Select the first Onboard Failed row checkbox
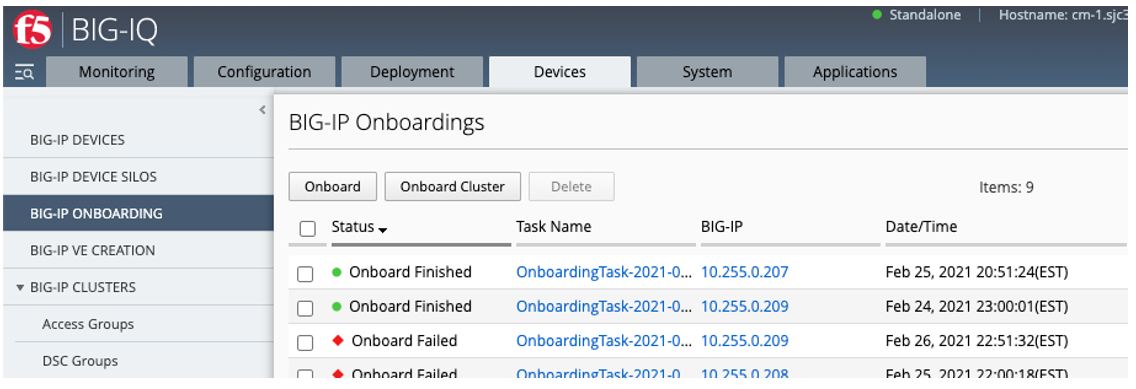Image resolution: width=1136 pixels, height=389 pixels. click(x=306, y=342)
